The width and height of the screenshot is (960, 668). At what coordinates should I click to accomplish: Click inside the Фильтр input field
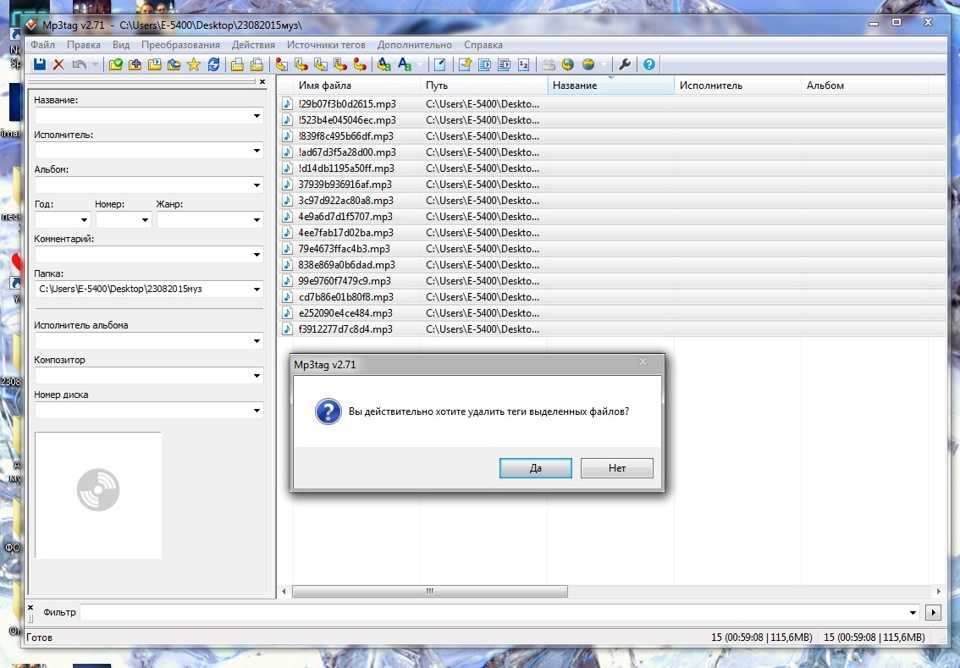tap(493, 612)
